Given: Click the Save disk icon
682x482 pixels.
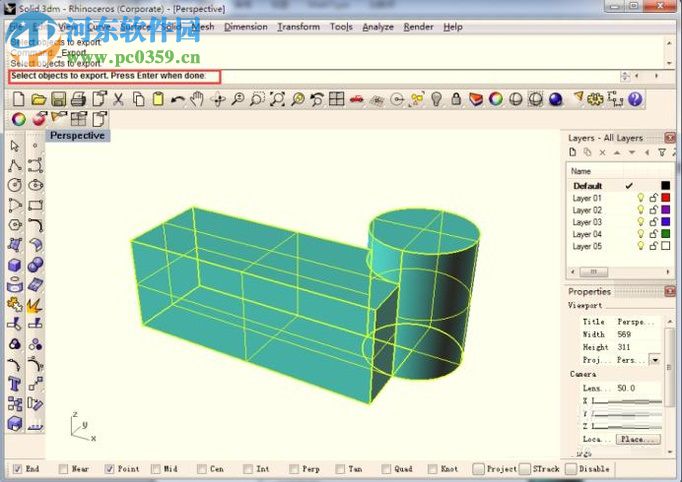Looking at the screenshot, I should (x=58, y=99).
